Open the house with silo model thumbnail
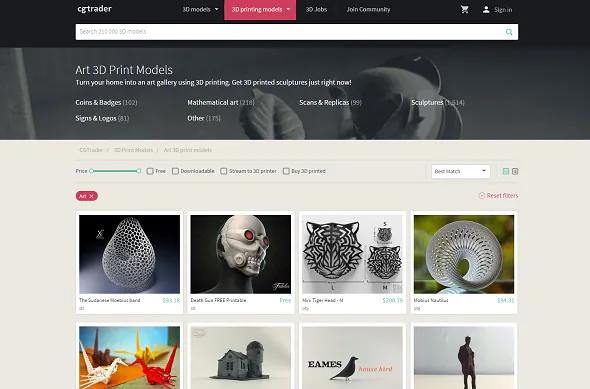 [241, 357]
